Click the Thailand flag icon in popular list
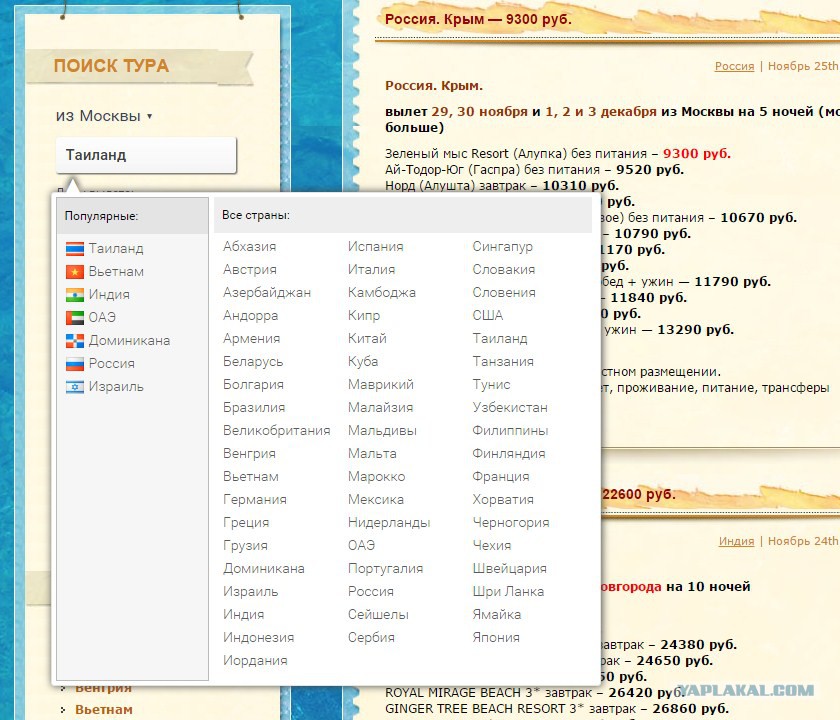Viewport: 840px width, 720px height. coord(75,249)
